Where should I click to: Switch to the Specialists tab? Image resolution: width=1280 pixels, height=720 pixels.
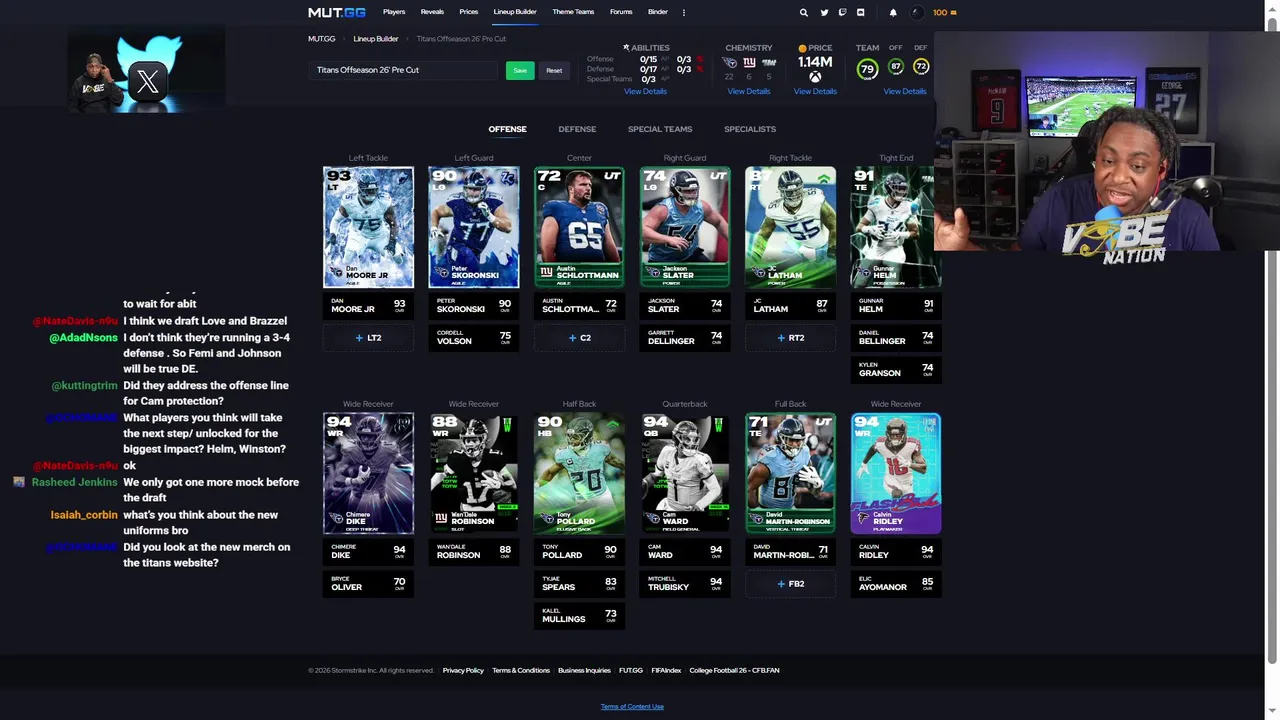pos(750,129)
